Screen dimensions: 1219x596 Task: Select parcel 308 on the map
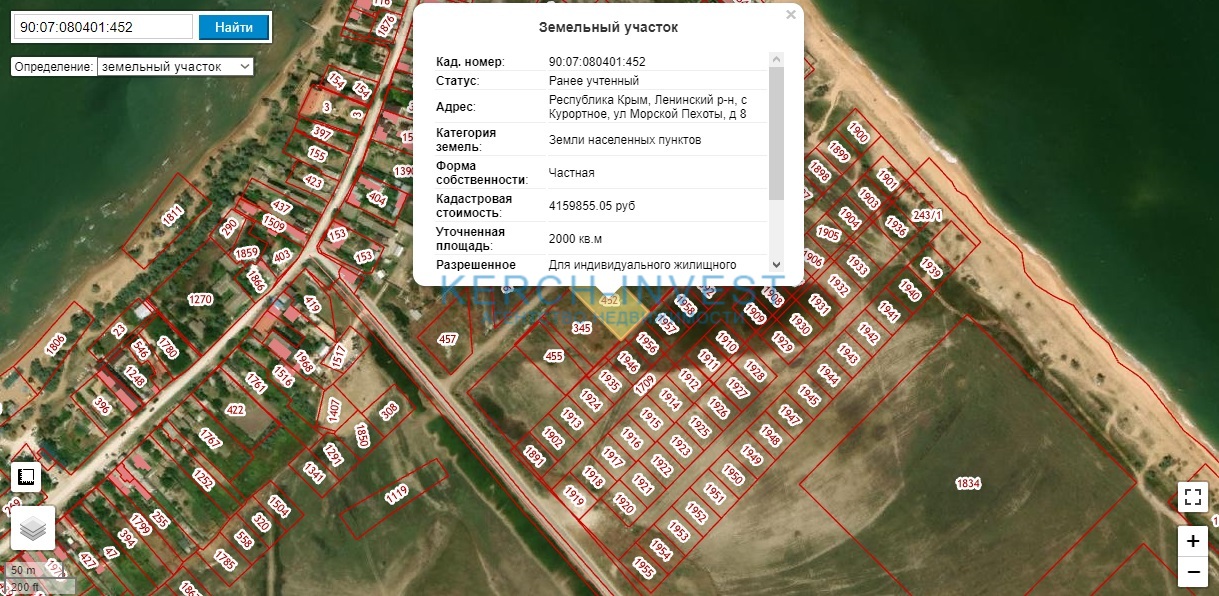(389, 408)
